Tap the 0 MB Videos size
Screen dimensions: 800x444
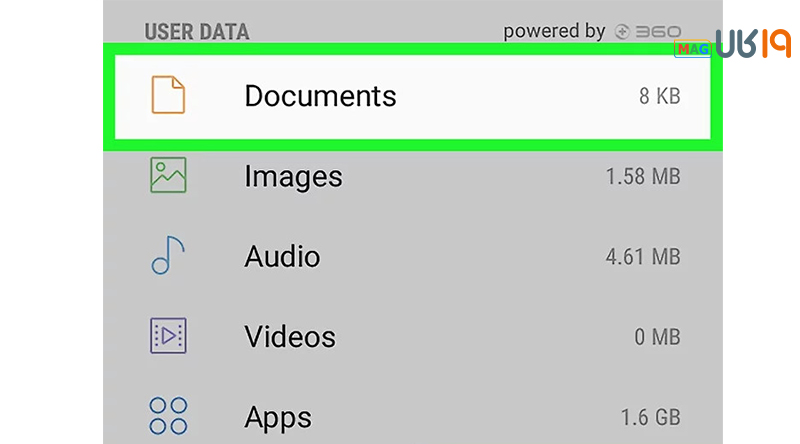[657, 337]
